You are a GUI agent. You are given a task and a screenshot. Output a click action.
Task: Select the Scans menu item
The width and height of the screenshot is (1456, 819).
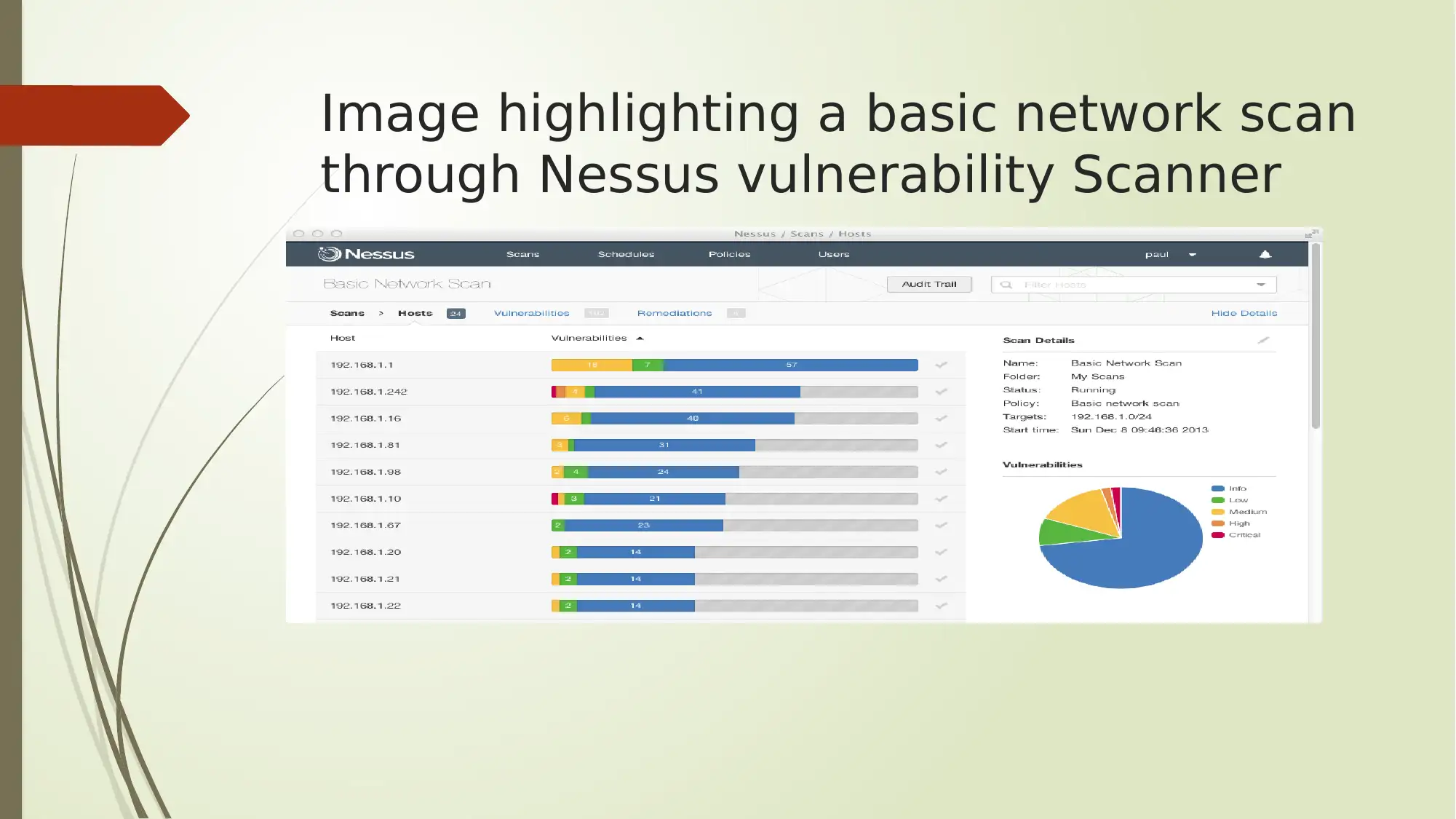(x=522, y=253)
